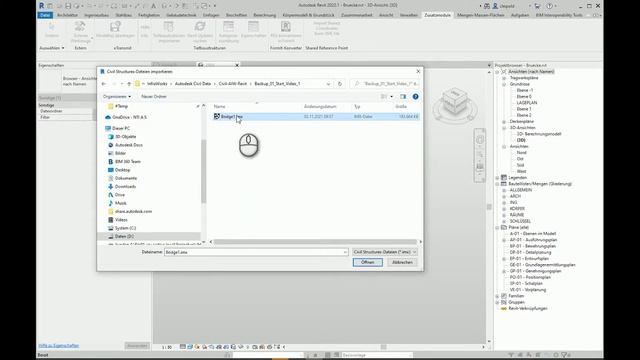Image resolution: width=640 pixels, height=360 pixels.
Task: Click the horizontal scrollbar in file list
Action: pyautogui.click(x=315, y=242)
